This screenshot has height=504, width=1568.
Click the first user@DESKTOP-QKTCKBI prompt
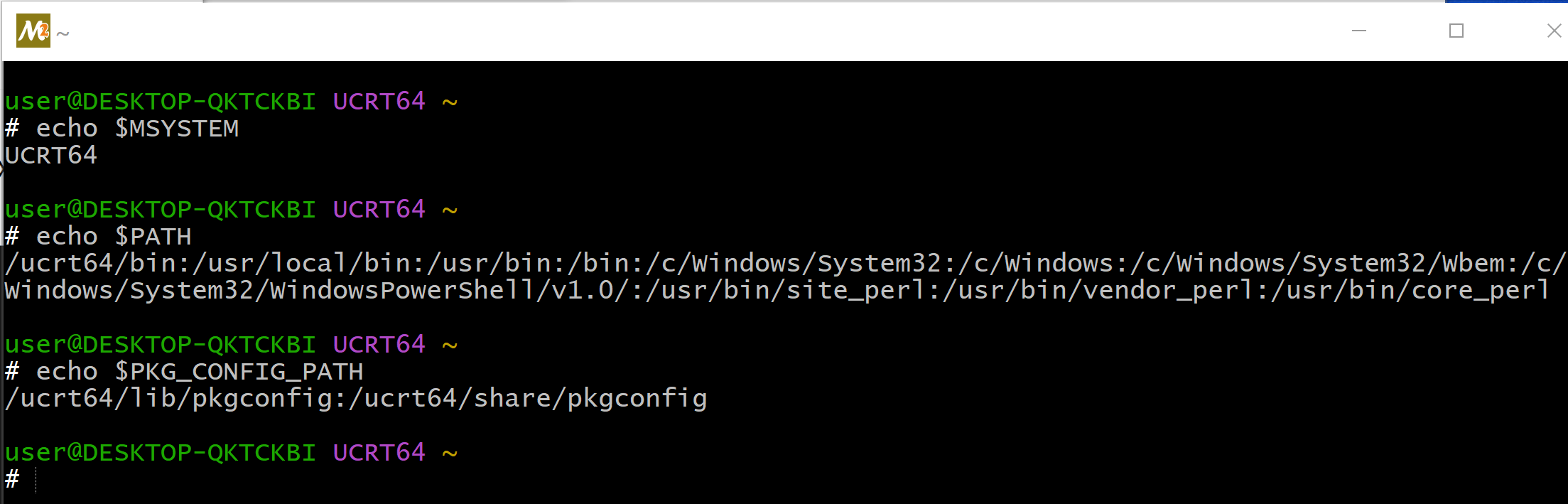click(161, 102)
